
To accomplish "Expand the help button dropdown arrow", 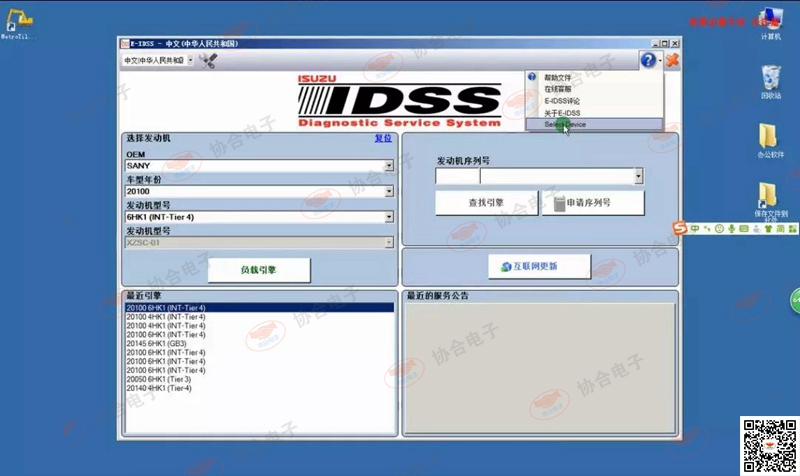I will coord(660,61).
